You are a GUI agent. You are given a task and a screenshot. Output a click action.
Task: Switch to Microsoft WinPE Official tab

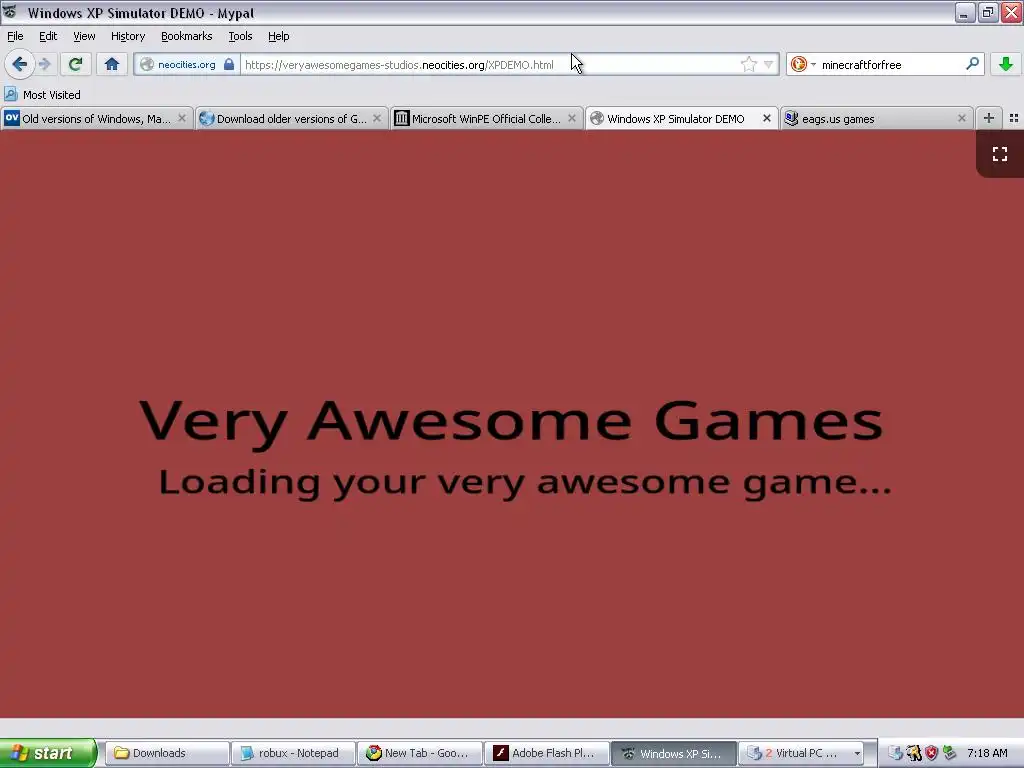pyautogui.click(x=485, y=118)
